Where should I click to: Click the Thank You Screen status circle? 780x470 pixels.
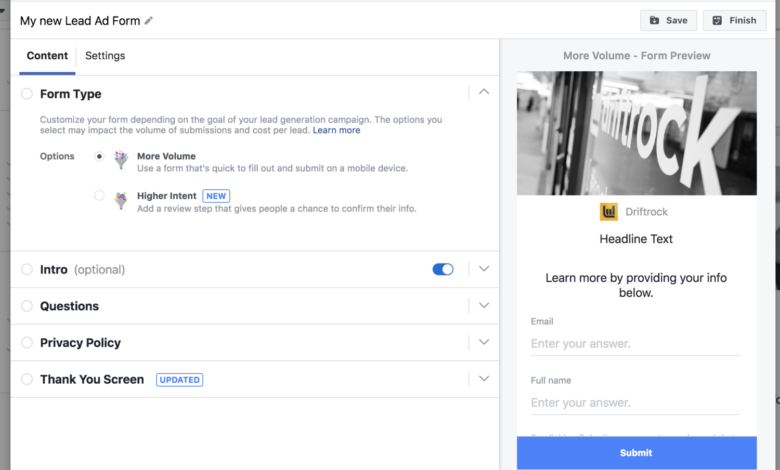click(x=27, y=379)
